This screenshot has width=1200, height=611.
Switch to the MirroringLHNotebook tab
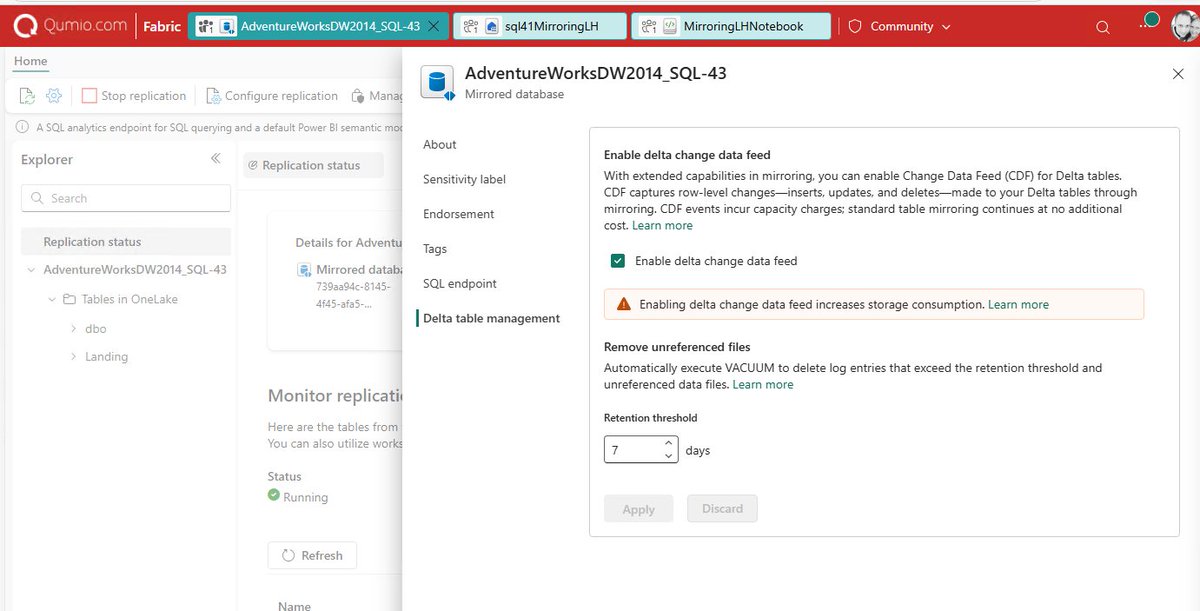tap(731, 27)
